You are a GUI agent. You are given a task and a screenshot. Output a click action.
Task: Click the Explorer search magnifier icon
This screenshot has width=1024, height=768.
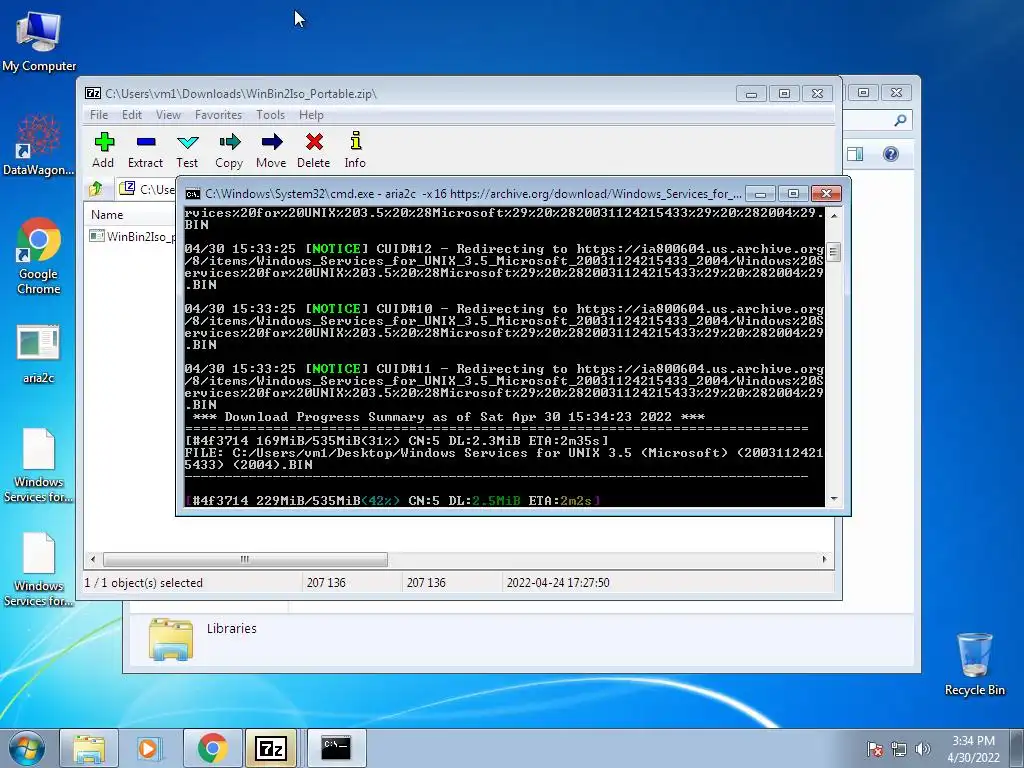[x=900, y=120]
